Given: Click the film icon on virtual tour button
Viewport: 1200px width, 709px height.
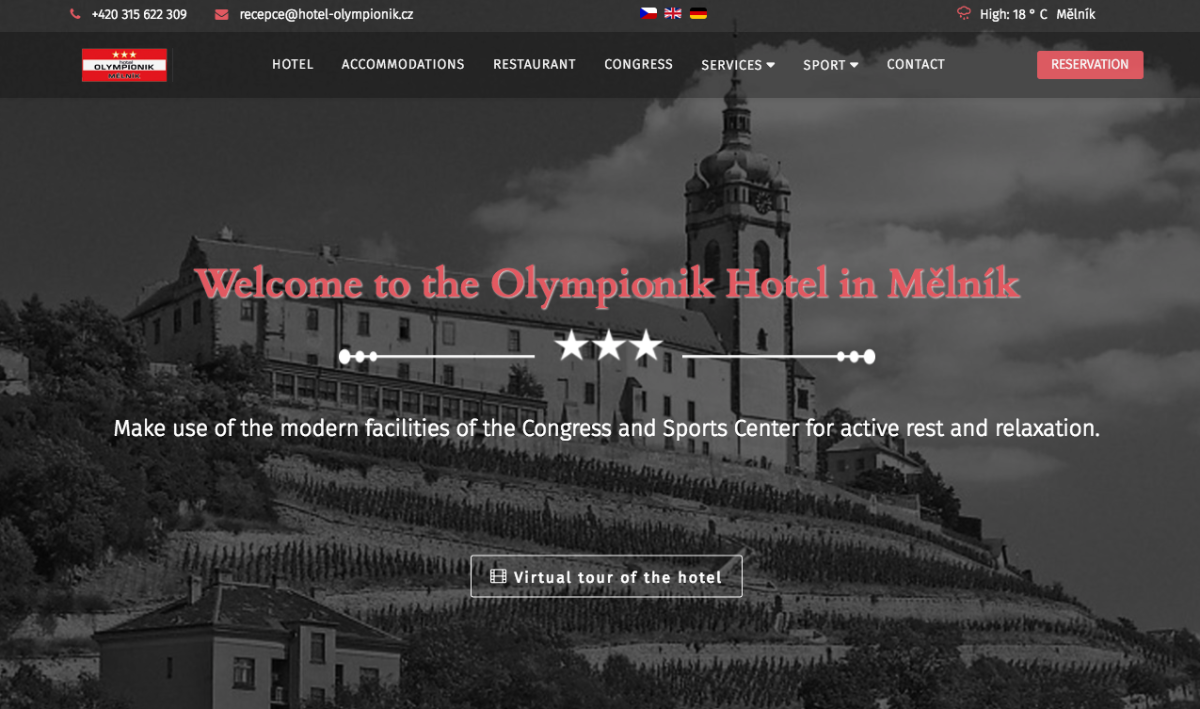Looking at the screenshot, I should [498, 577].
